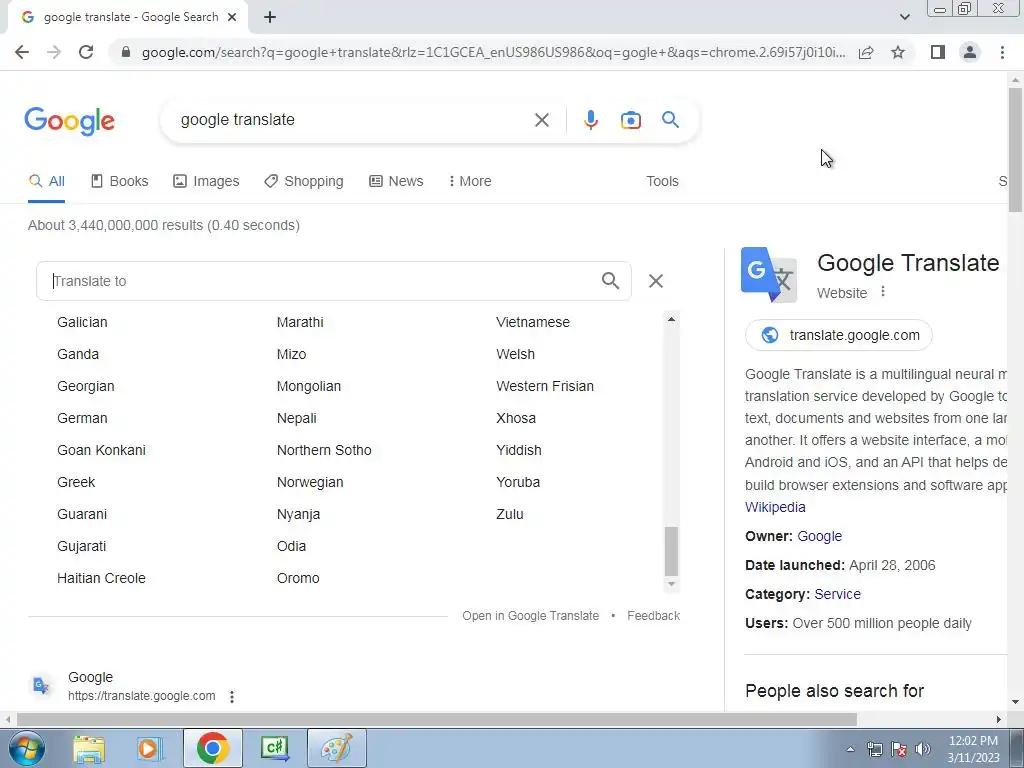Open the Chrome profile avatar
1024x768 pixels.
(x=970, y=52)
